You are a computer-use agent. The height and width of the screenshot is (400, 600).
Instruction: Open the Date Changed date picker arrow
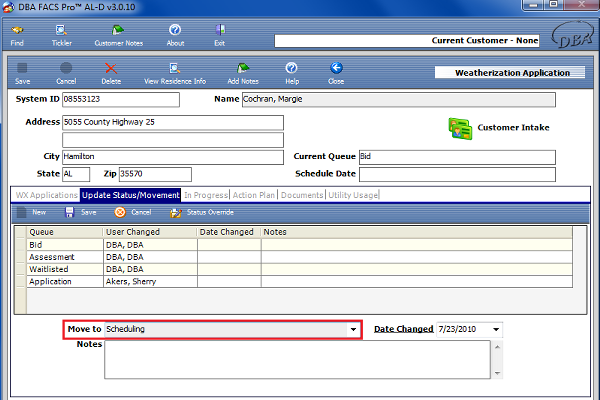coord(496,330)
